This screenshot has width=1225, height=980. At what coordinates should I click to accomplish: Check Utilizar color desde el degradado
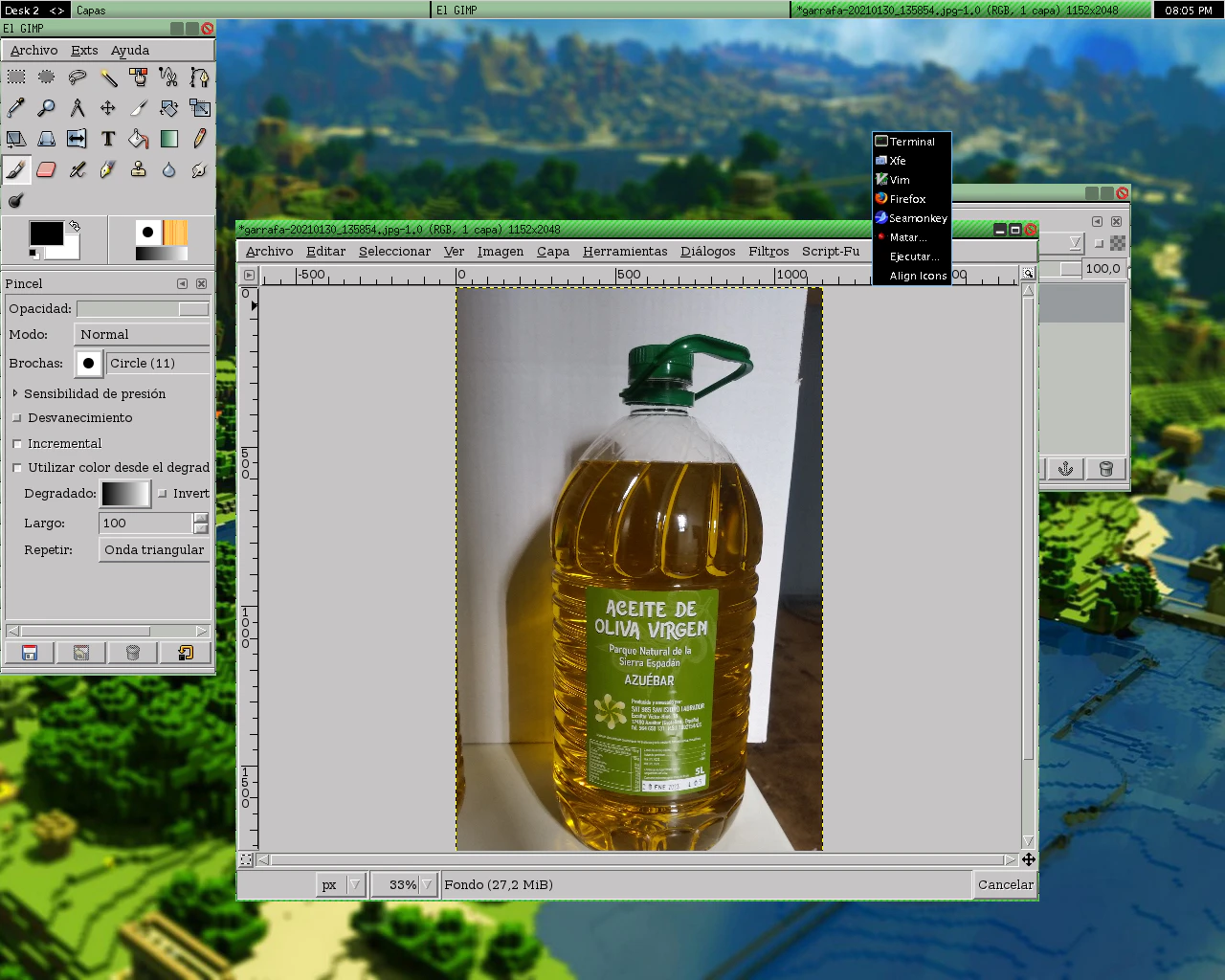pos(17,468)
